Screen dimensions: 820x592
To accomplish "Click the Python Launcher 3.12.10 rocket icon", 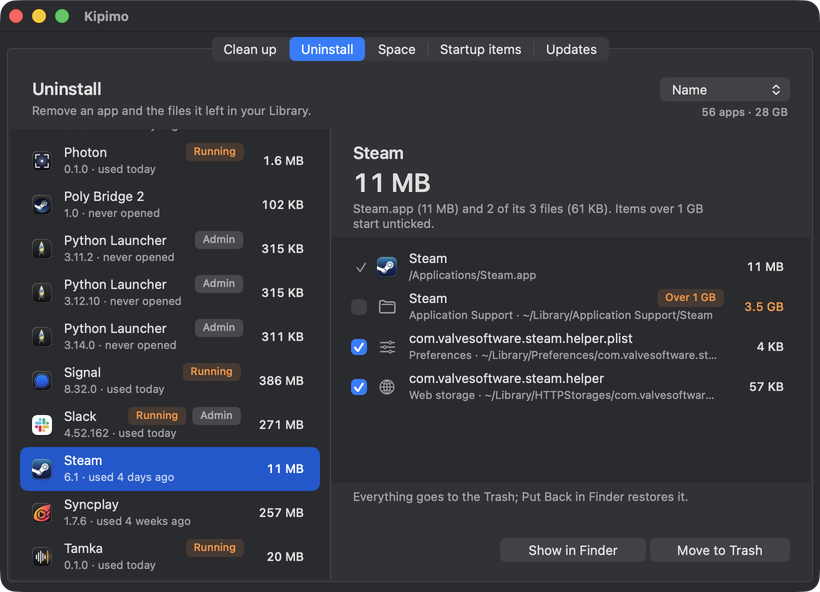I will [x=42, y=292].
